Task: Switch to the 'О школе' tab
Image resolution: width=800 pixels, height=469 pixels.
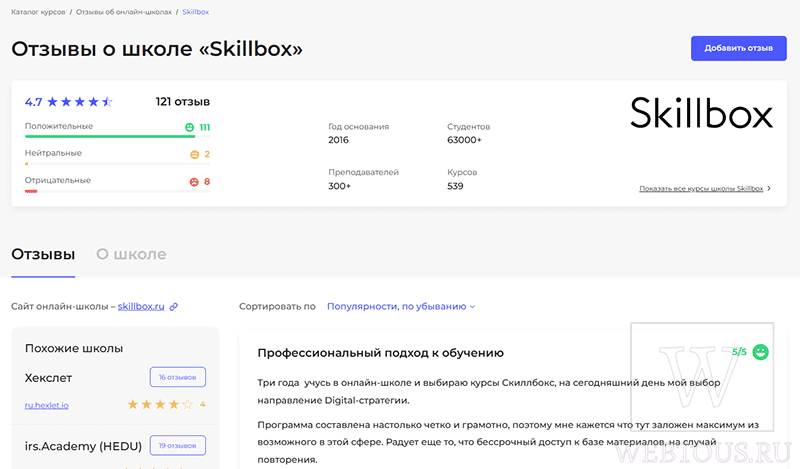Action: [131, 254]
